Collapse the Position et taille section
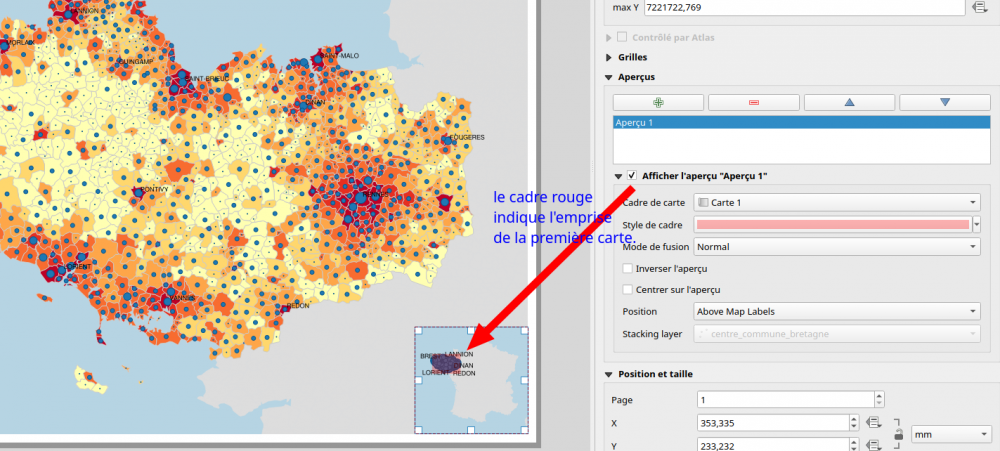This screenshot has height=451, width=1000. (x=608, y=374)
